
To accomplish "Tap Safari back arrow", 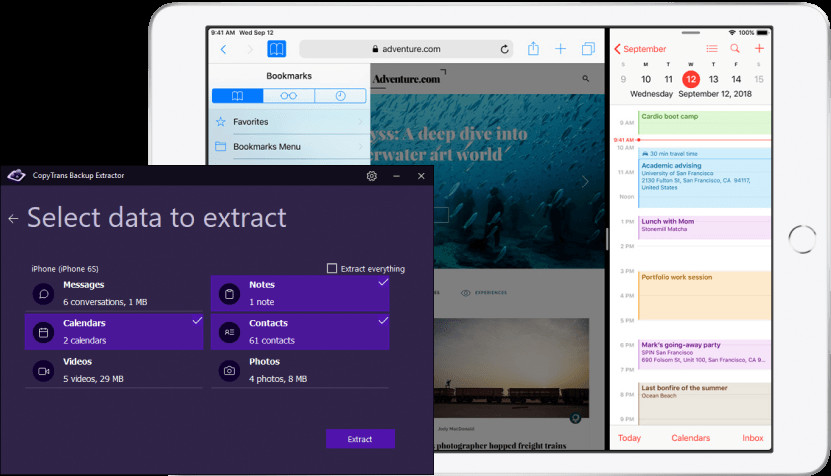I will coord(224,49).
